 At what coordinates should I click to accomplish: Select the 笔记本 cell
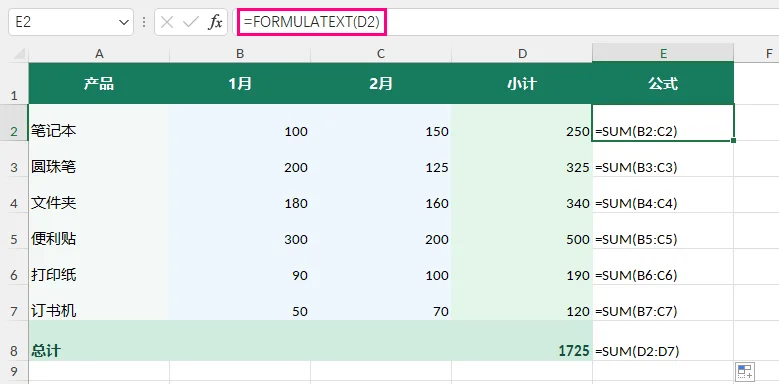coord(99,123)
